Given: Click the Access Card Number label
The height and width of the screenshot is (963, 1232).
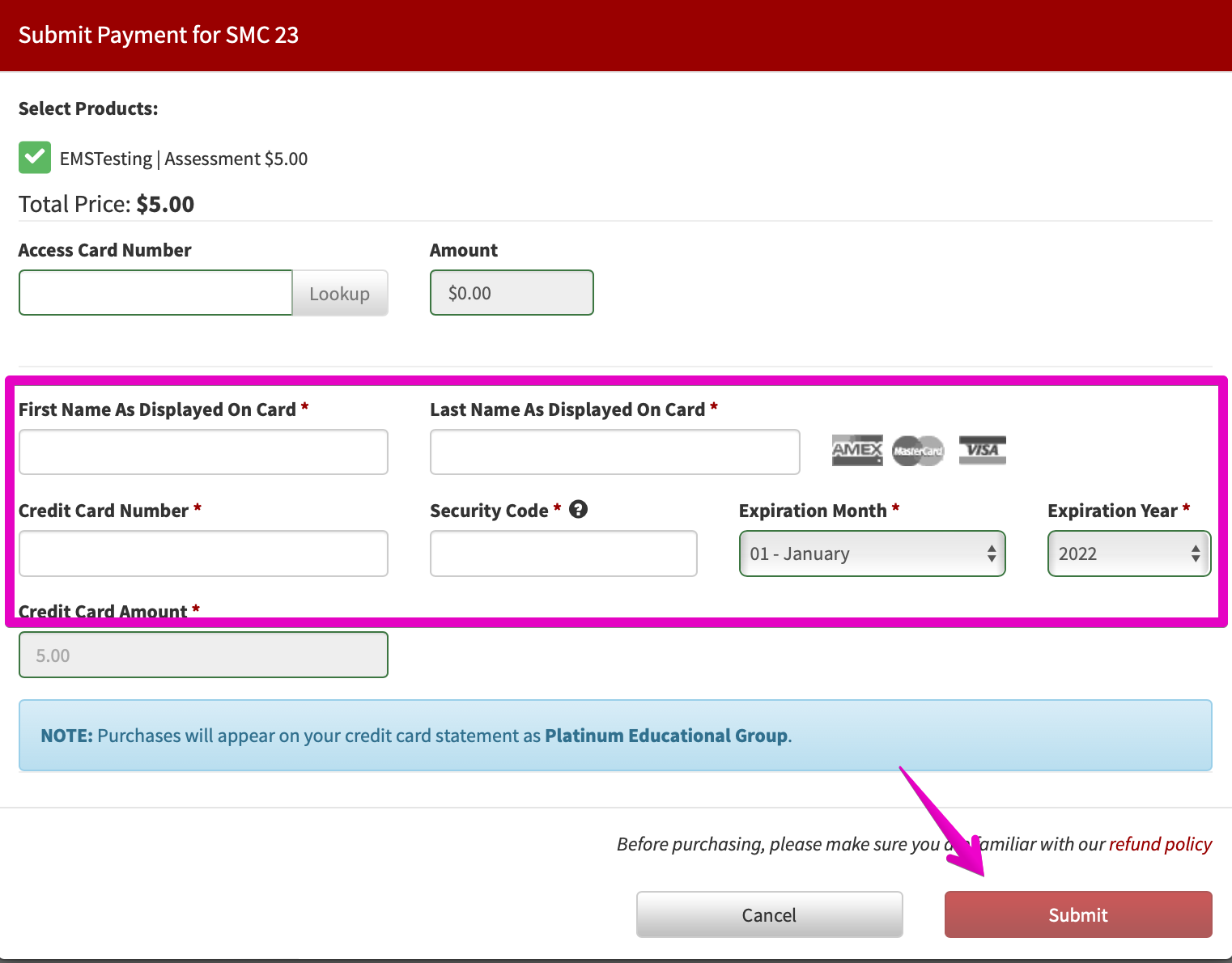Looking at the screenshot, I should pos(104,250).
